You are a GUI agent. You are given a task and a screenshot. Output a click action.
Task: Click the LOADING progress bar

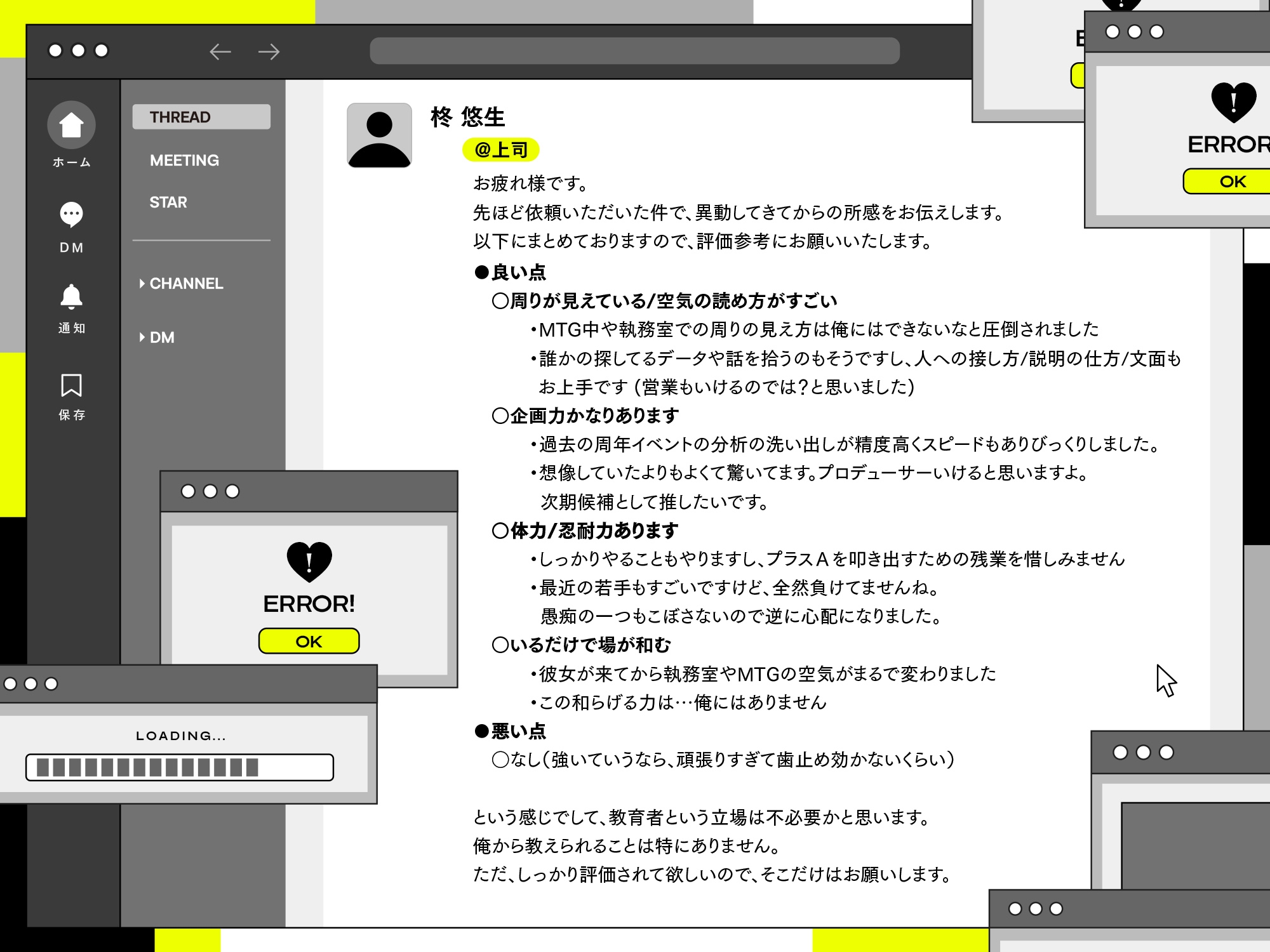[180, 767]
